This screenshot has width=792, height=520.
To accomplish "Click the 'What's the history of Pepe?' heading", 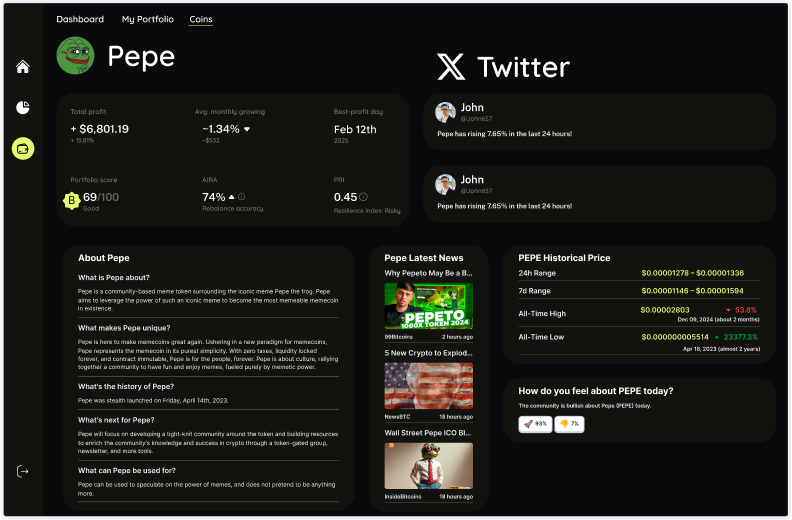I will [x=126, y=387].
